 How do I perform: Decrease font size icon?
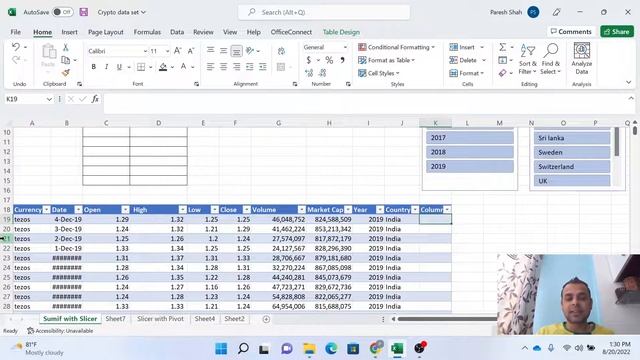point(191,51)
